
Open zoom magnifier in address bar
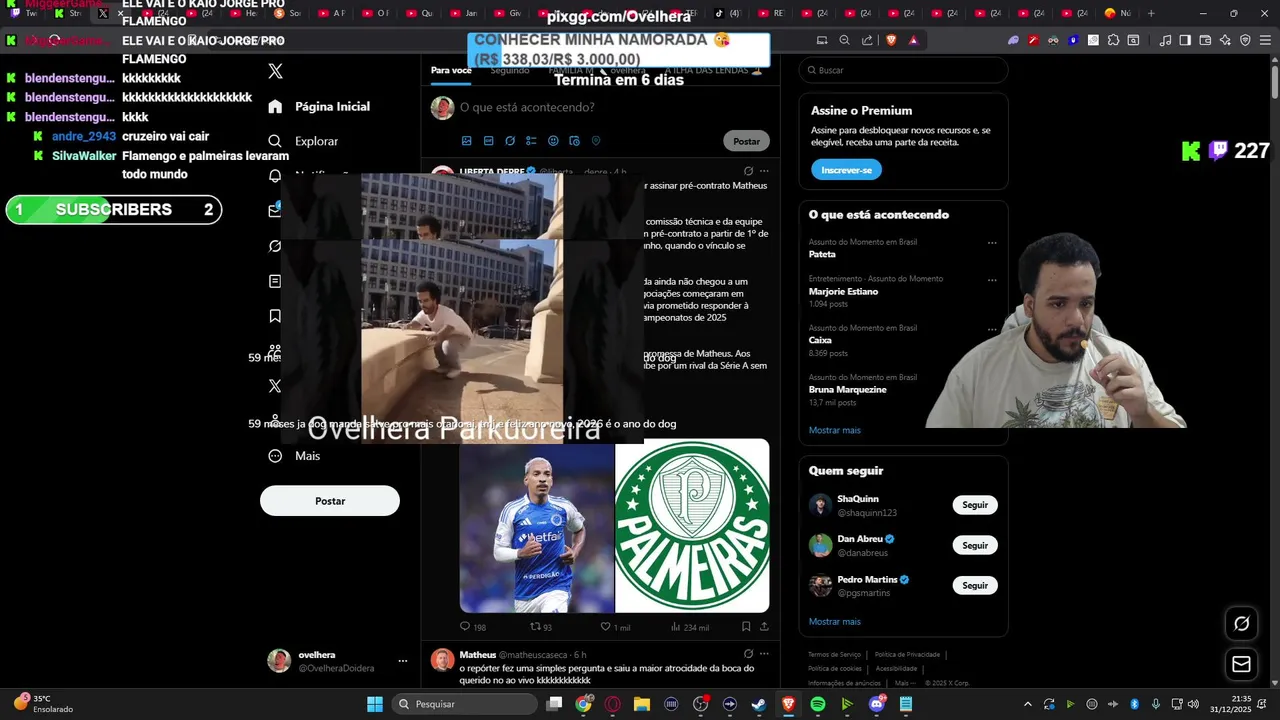tap(844, 40)
